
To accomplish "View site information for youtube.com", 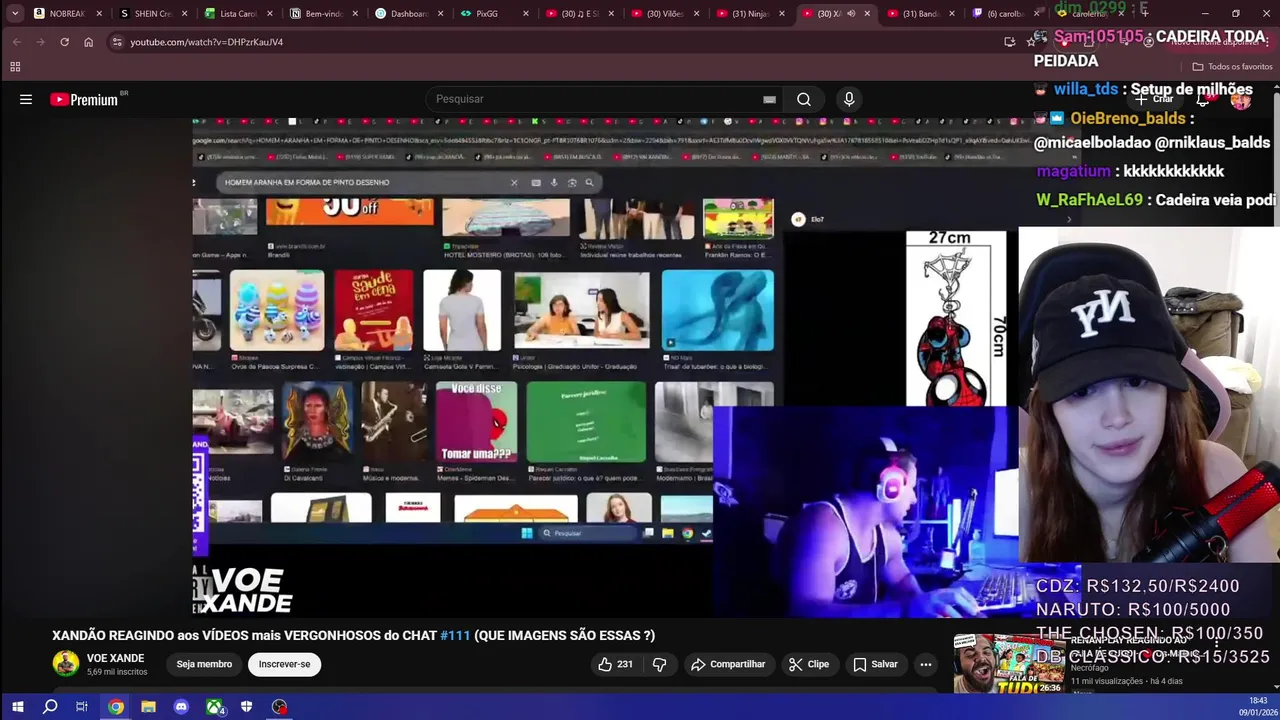I will [x=117, y=42].
